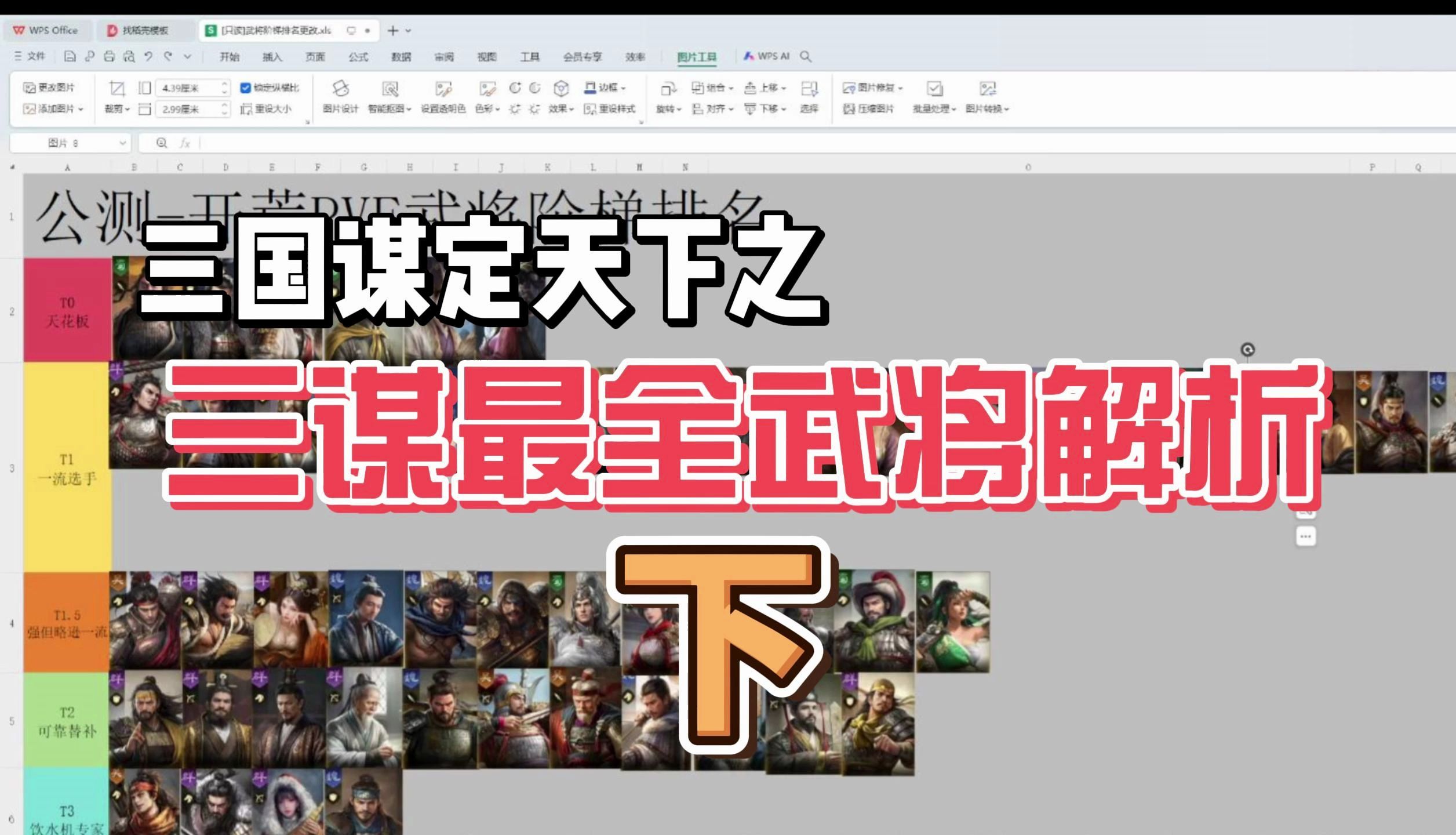This screenshot has width=1456, height=835.
Task: Click the plus button to add new tab
Action: [x=393, y=30]
